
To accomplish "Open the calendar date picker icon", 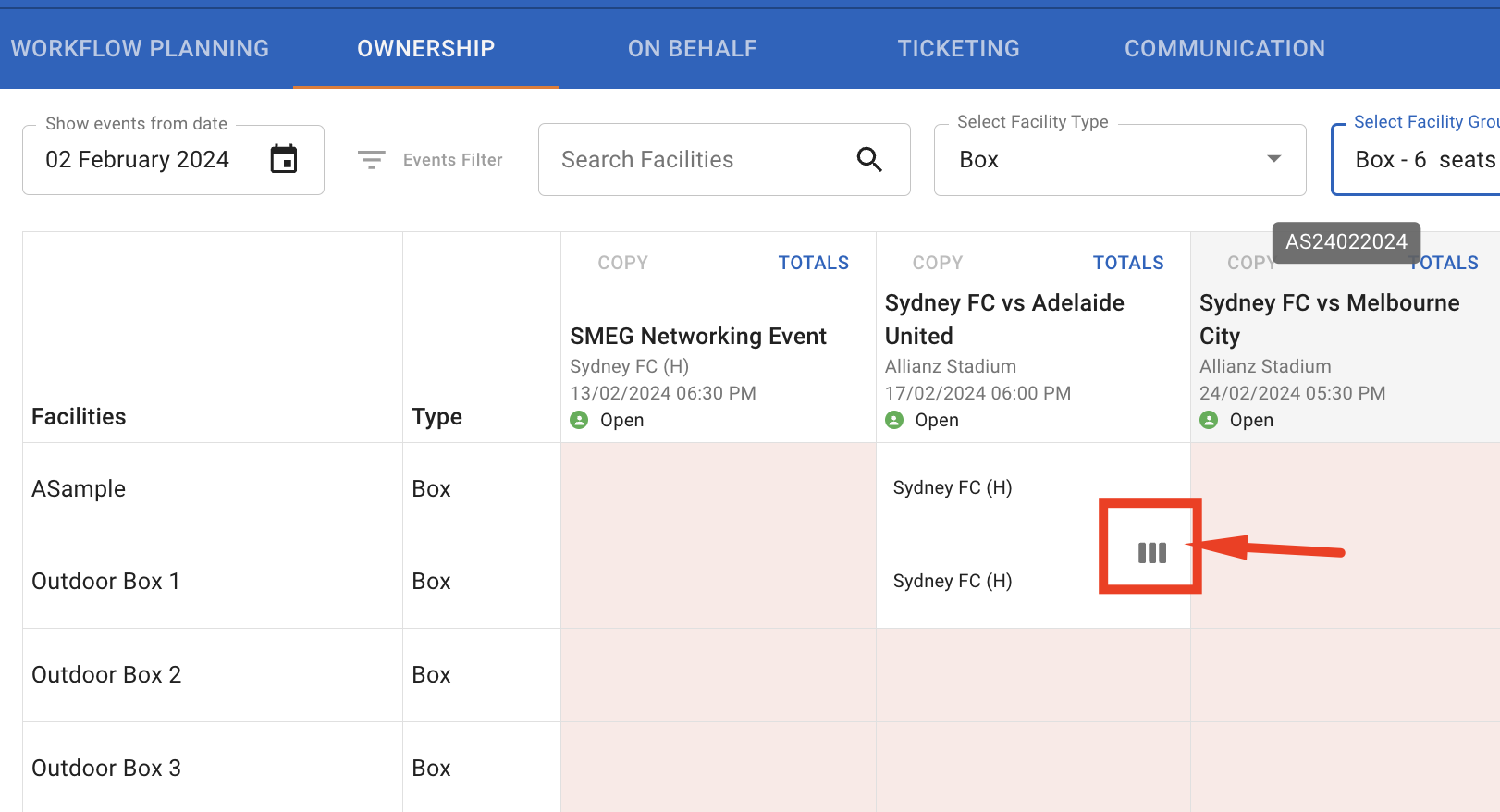I will (x=284, y=159).
